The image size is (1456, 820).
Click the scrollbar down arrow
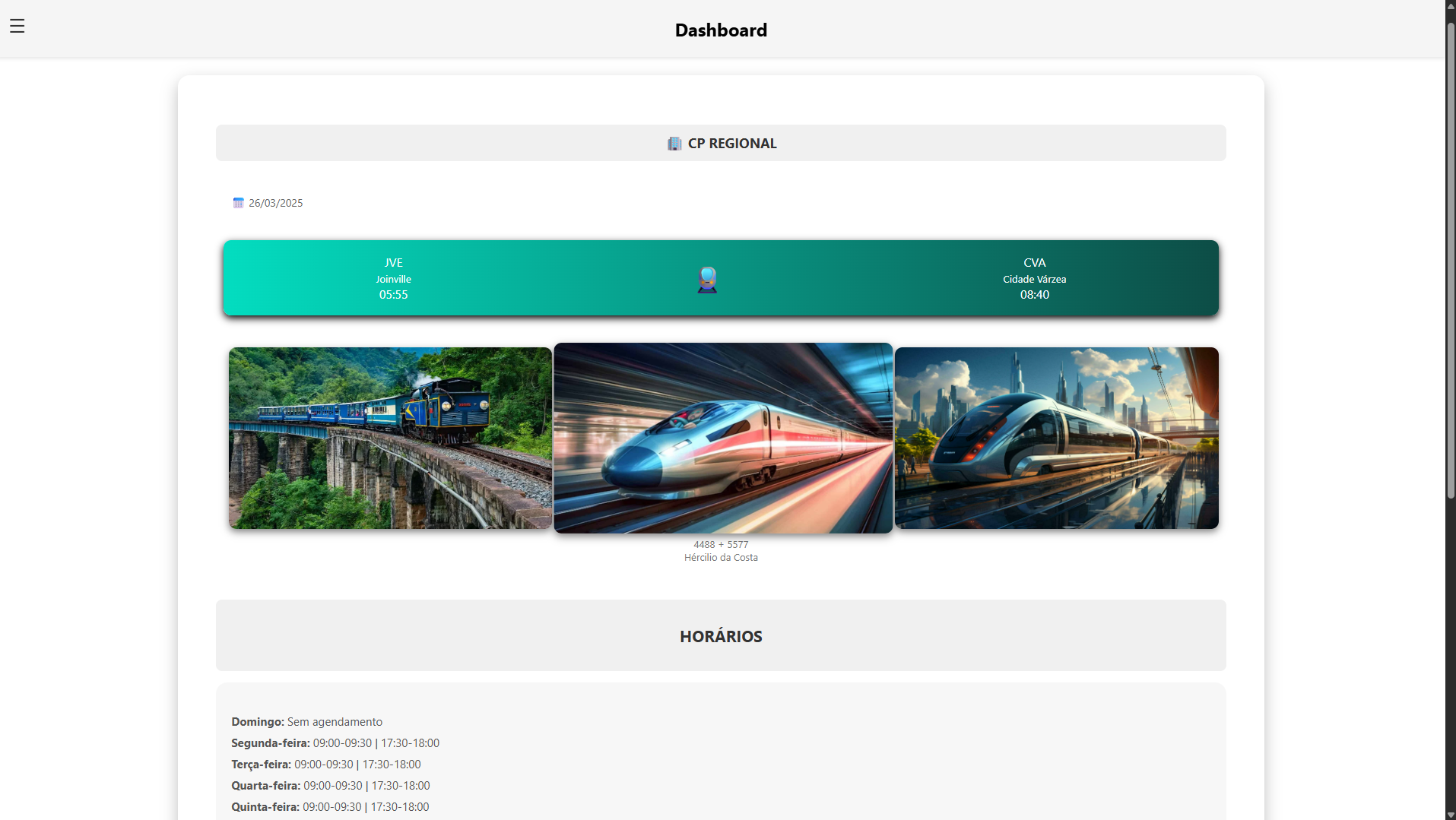1450,814
